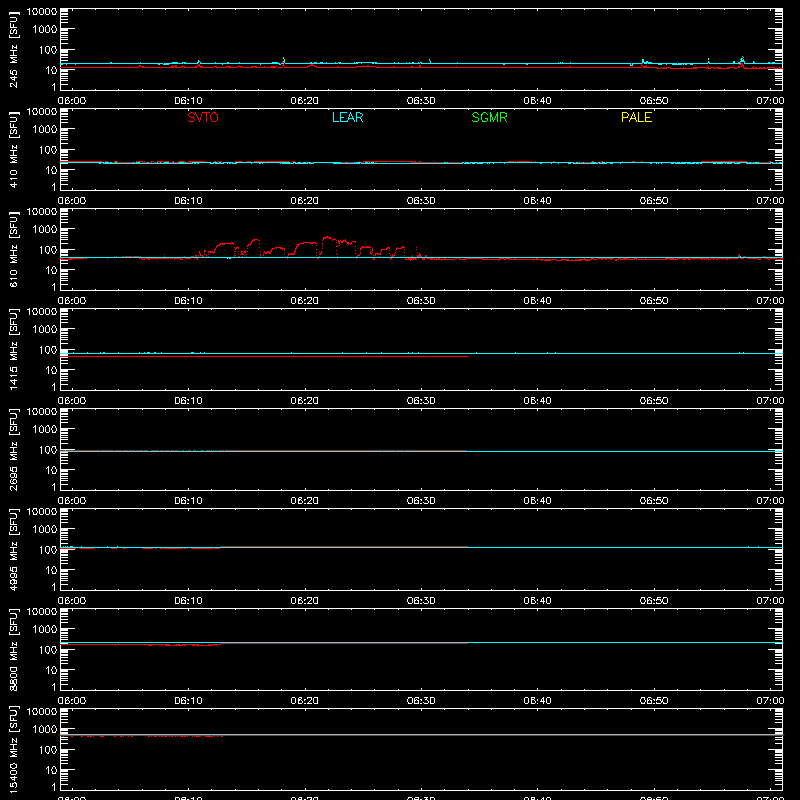The width and height of the screenshot is (800, 800).
Task: Click the 1000 y-axis value on 15400 MHz panel
Action: pyautogui.click(x=45, y=730)
